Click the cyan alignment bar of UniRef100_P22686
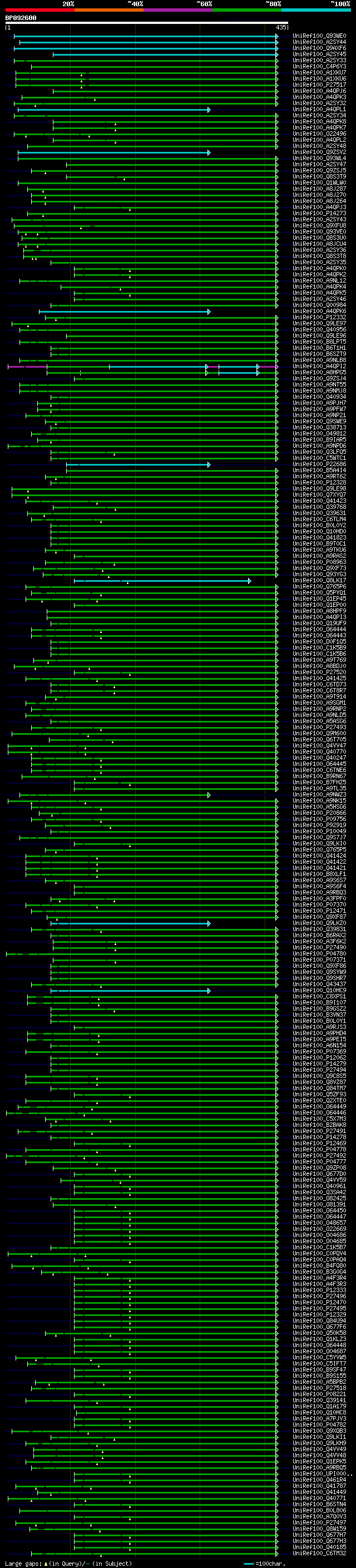Viewport: 356px width, 1568px height. [138, 464]
